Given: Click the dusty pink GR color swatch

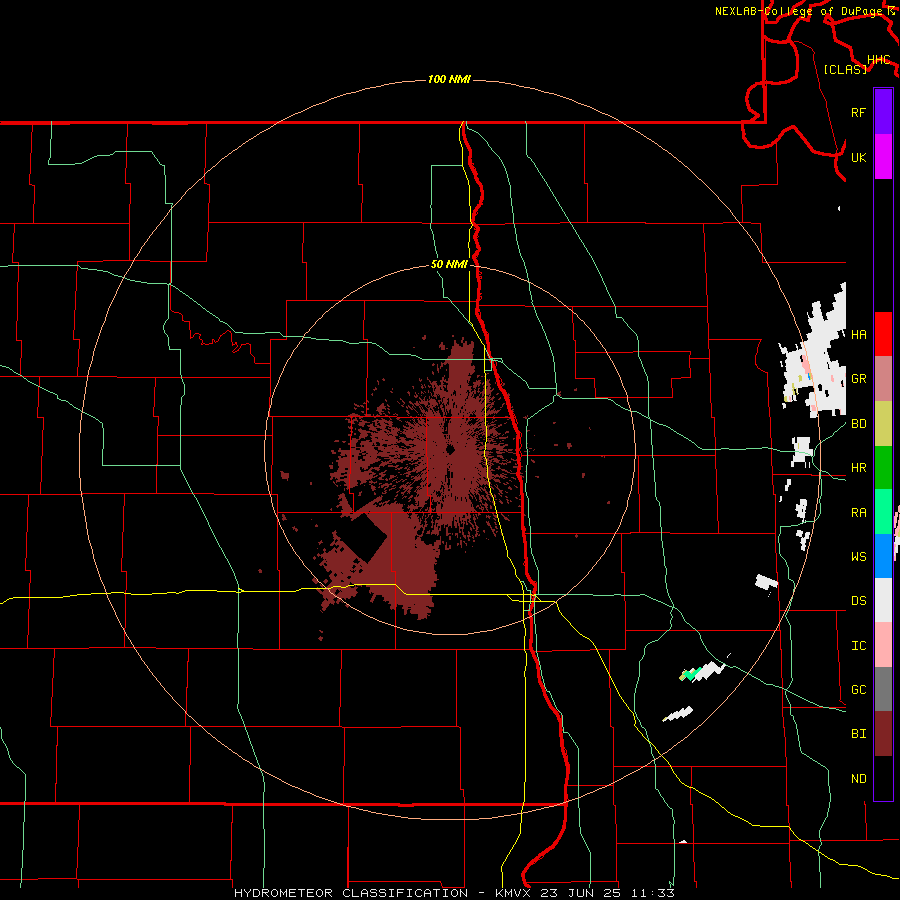Looking at the screenshot, I should pos(883,379).
